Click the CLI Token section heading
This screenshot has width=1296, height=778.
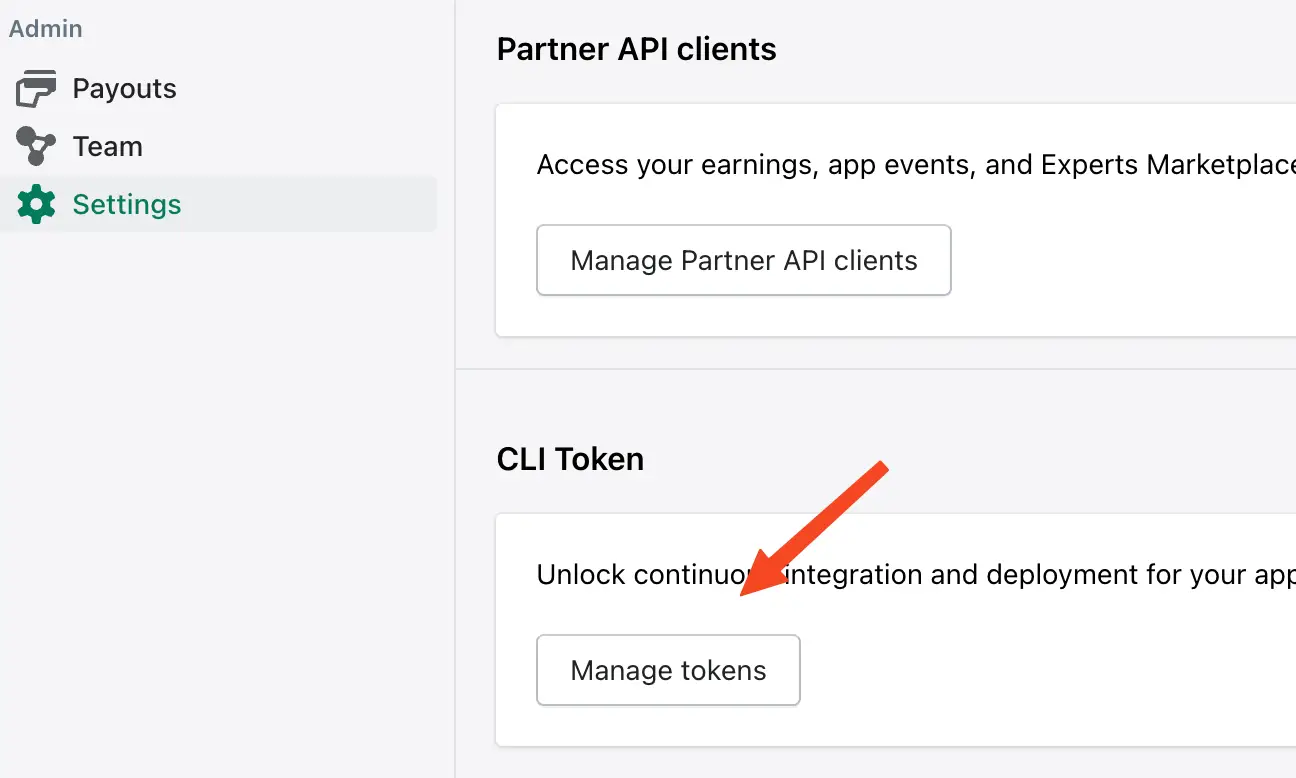(x=570, y=458)
